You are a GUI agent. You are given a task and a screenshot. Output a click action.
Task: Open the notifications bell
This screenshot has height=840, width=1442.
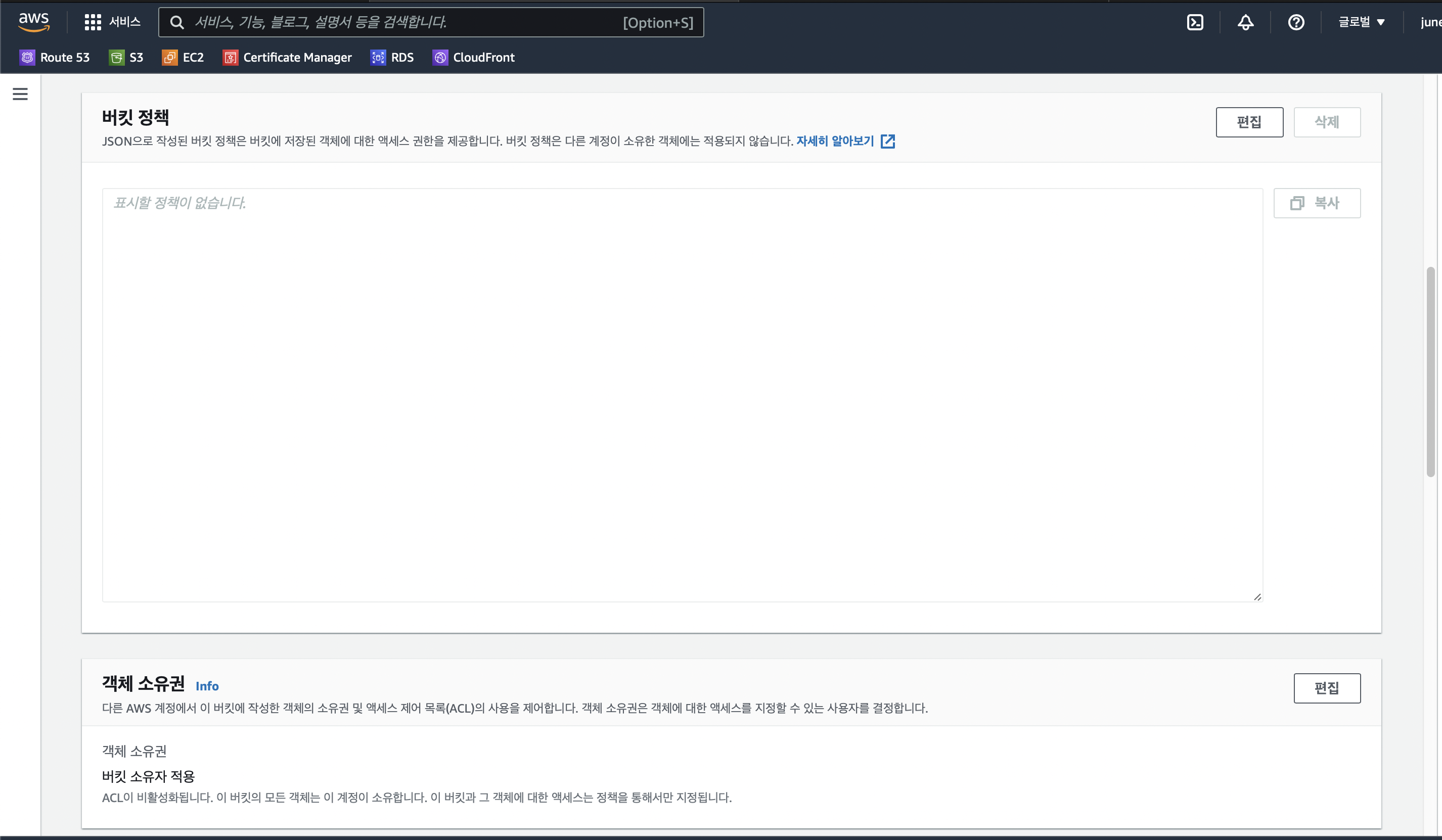(1245, 22)
